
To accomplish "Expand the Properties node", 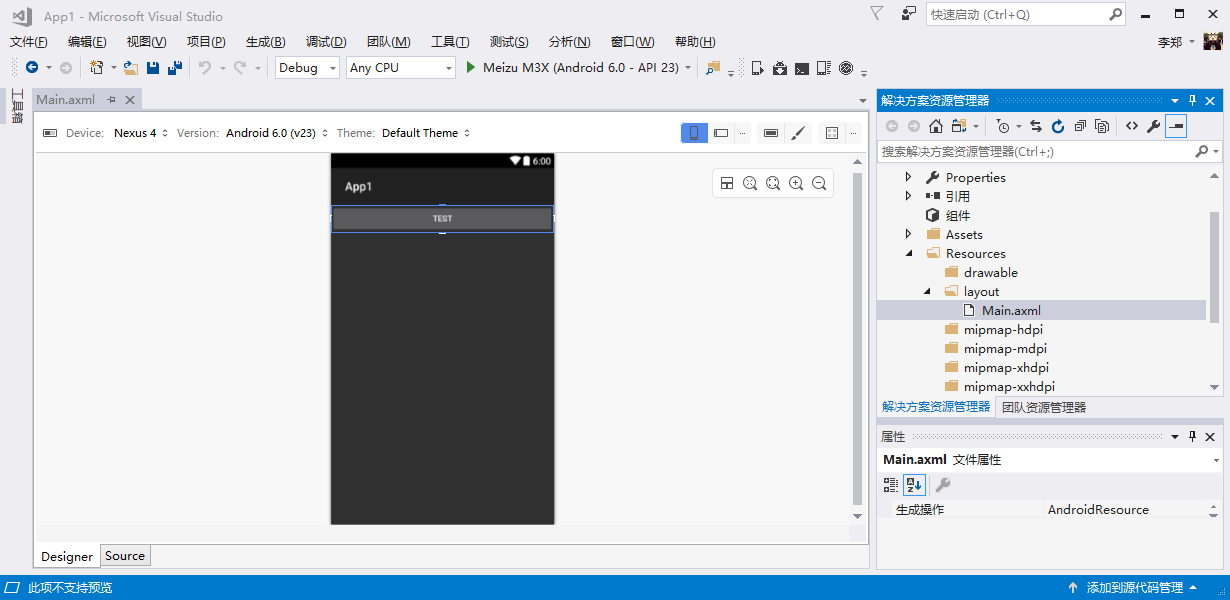I will (x=909, y=177).
